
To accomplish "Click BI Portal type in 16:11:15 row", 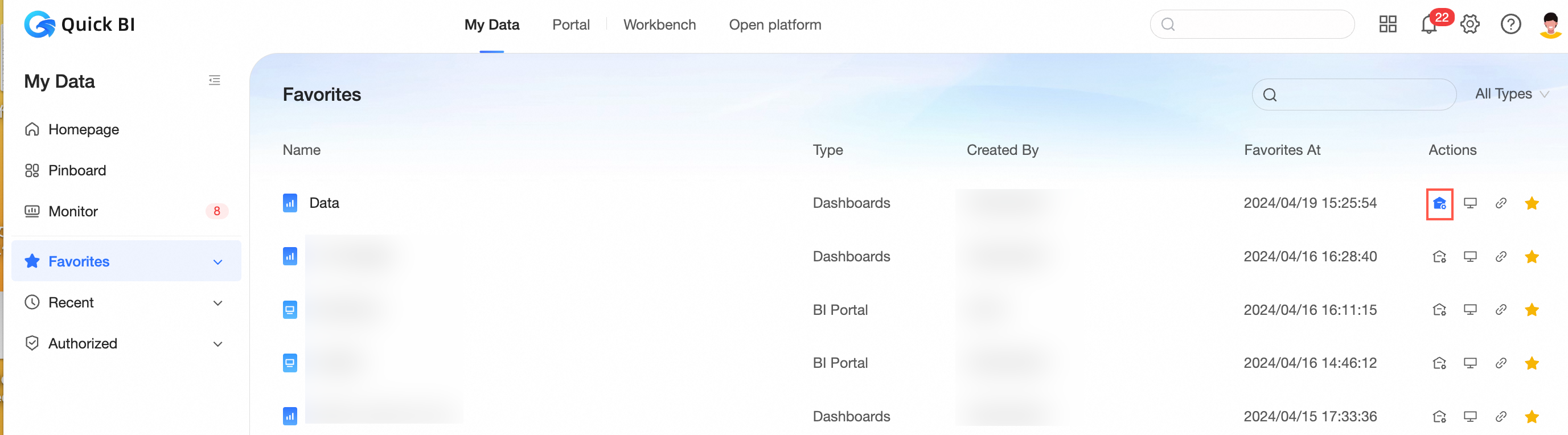I will point(839,310).
